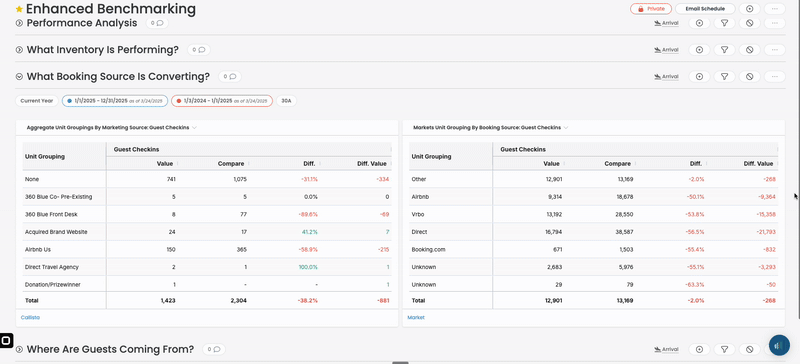Select the Acquired Brand Website row label
The height and width of the screenshot is (364, 800).
coord(56,232)
